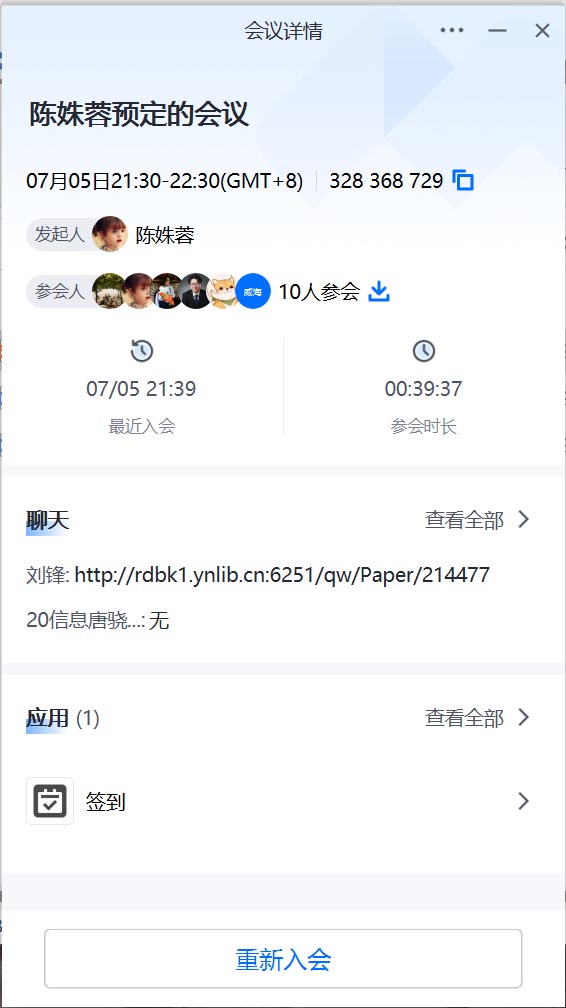The height and width of the screenshot is (1008, 566).
Task: View all apps with 查看全部 link
Action: 464,718
